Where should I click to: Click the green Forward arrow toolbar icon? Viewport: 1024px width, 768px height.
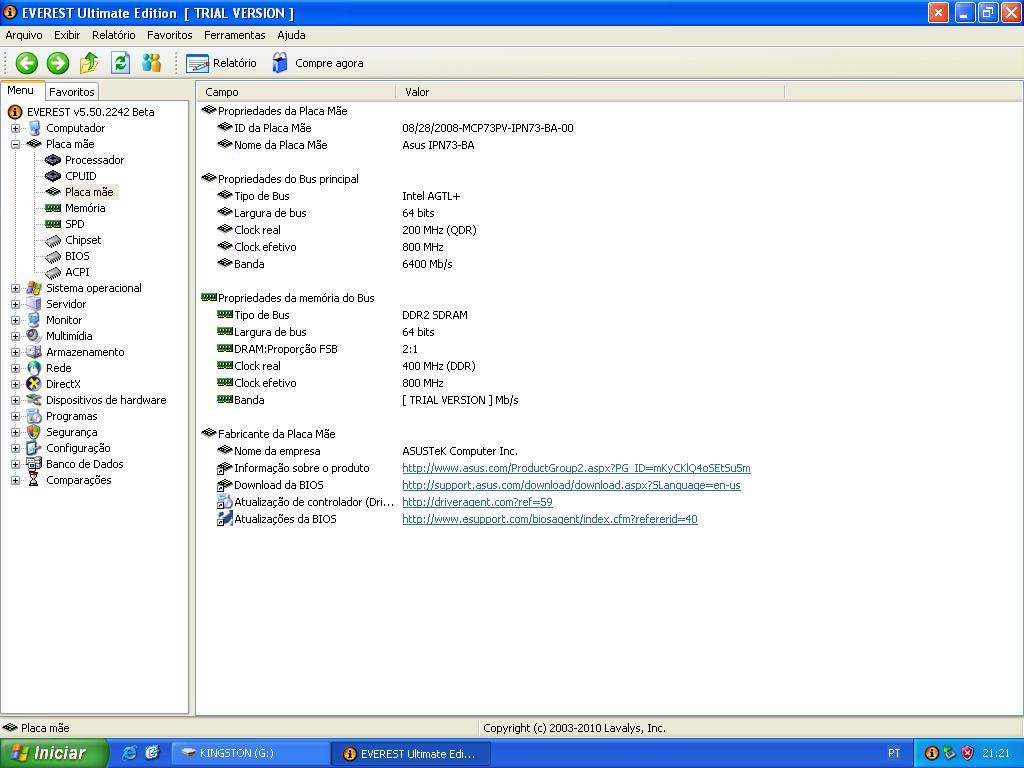[57, 63]
